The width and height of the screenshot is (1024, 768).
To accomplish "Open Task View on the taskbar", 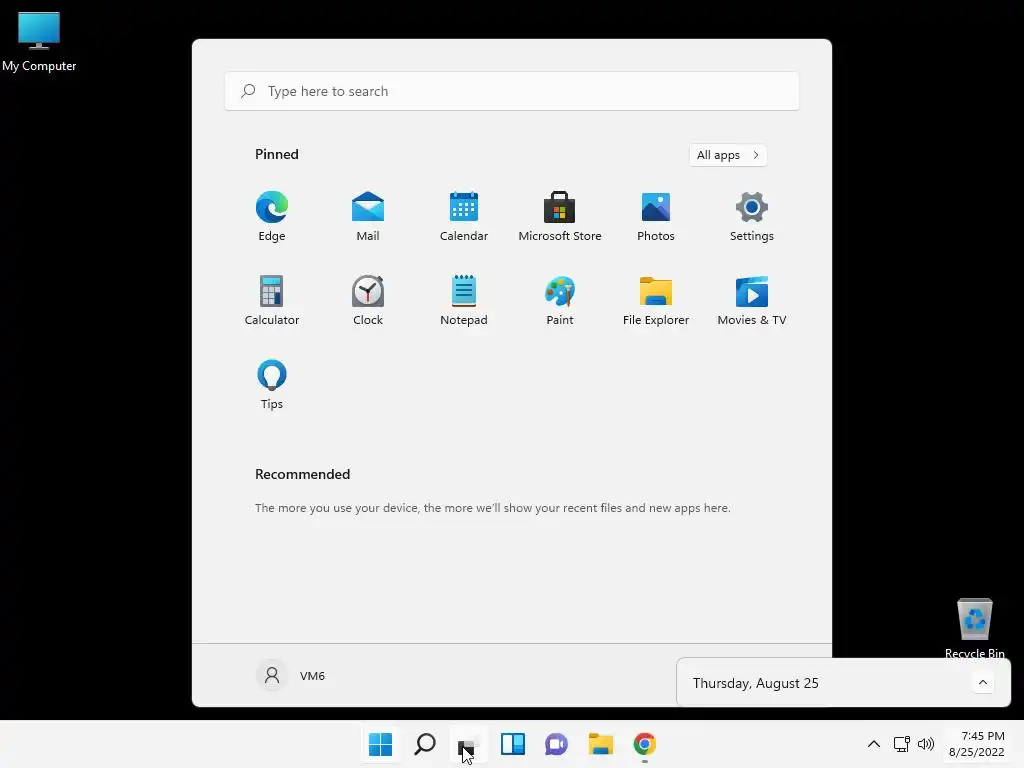I will tap(469, 744).
